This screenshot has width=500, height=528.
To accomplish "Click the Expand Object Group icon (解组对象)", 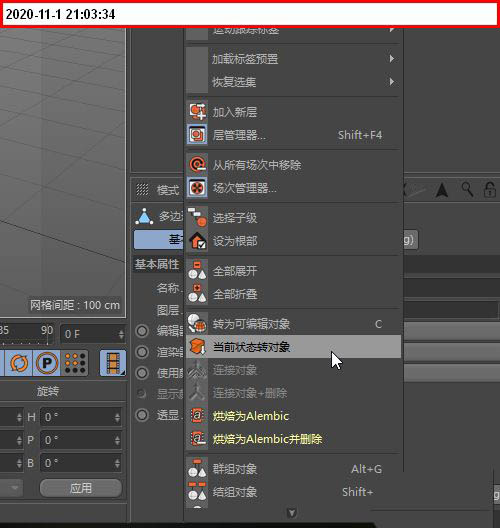I will coord(197,492).
